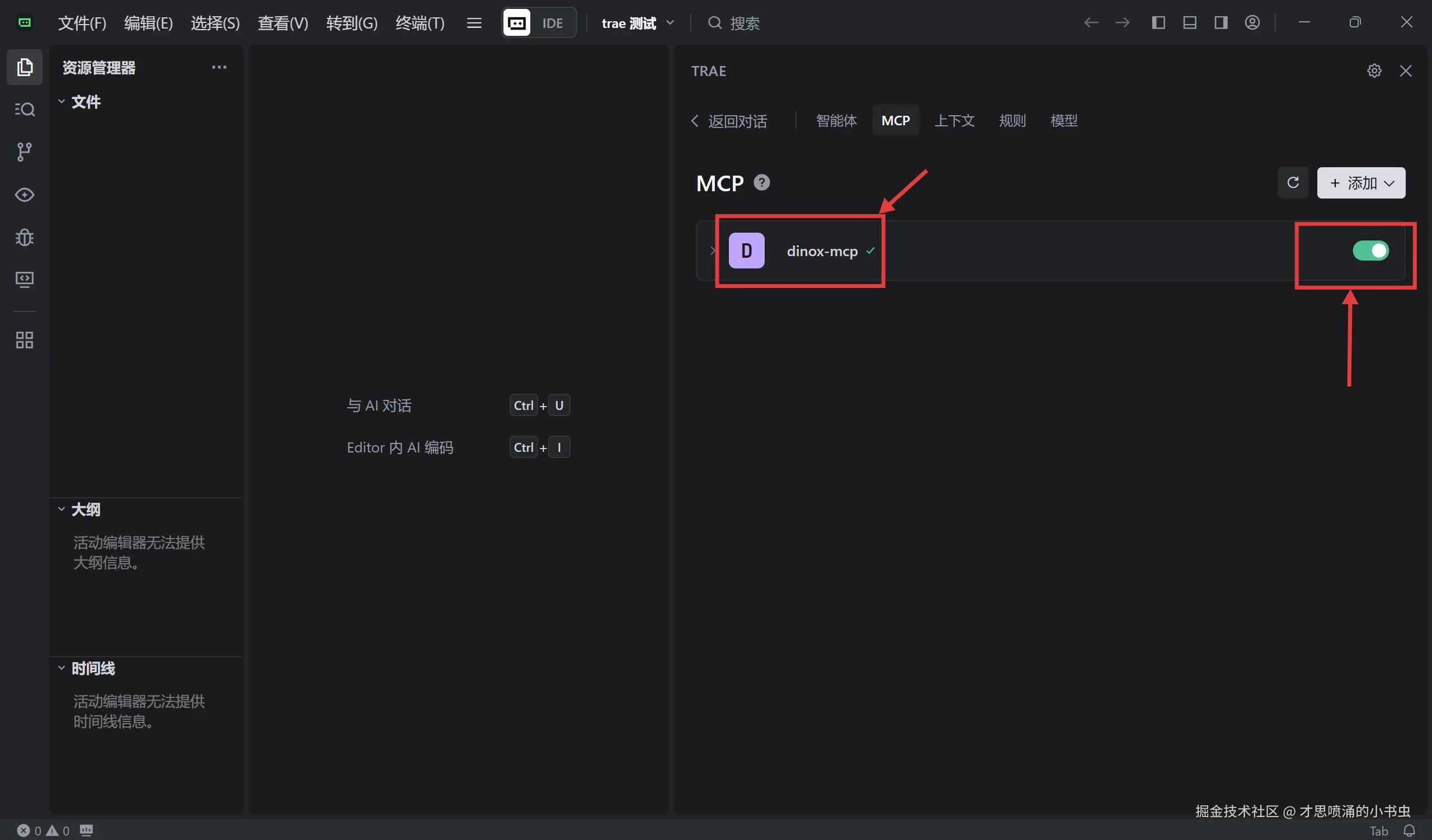
Task: Toggle the primary left sidebar layout
Action: click(x=1158, y=23)
